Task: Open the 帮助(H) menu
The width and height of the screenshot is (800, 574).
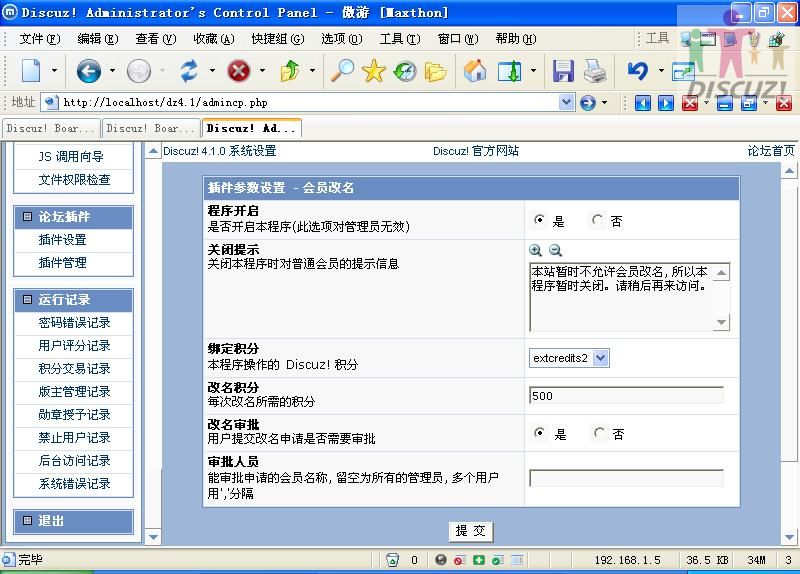Action: [x=516, y=39]
